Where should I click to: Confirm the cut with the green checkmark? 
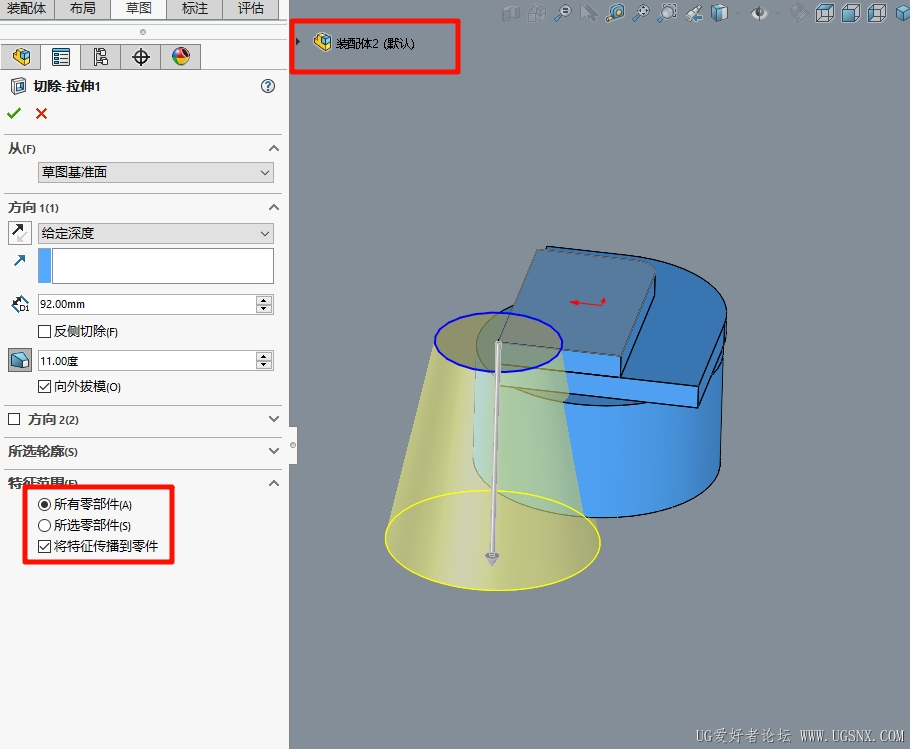[14, 113]
